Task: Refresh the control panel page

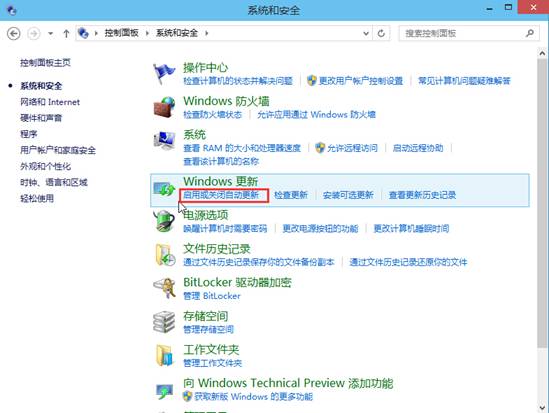Action: 381,34
